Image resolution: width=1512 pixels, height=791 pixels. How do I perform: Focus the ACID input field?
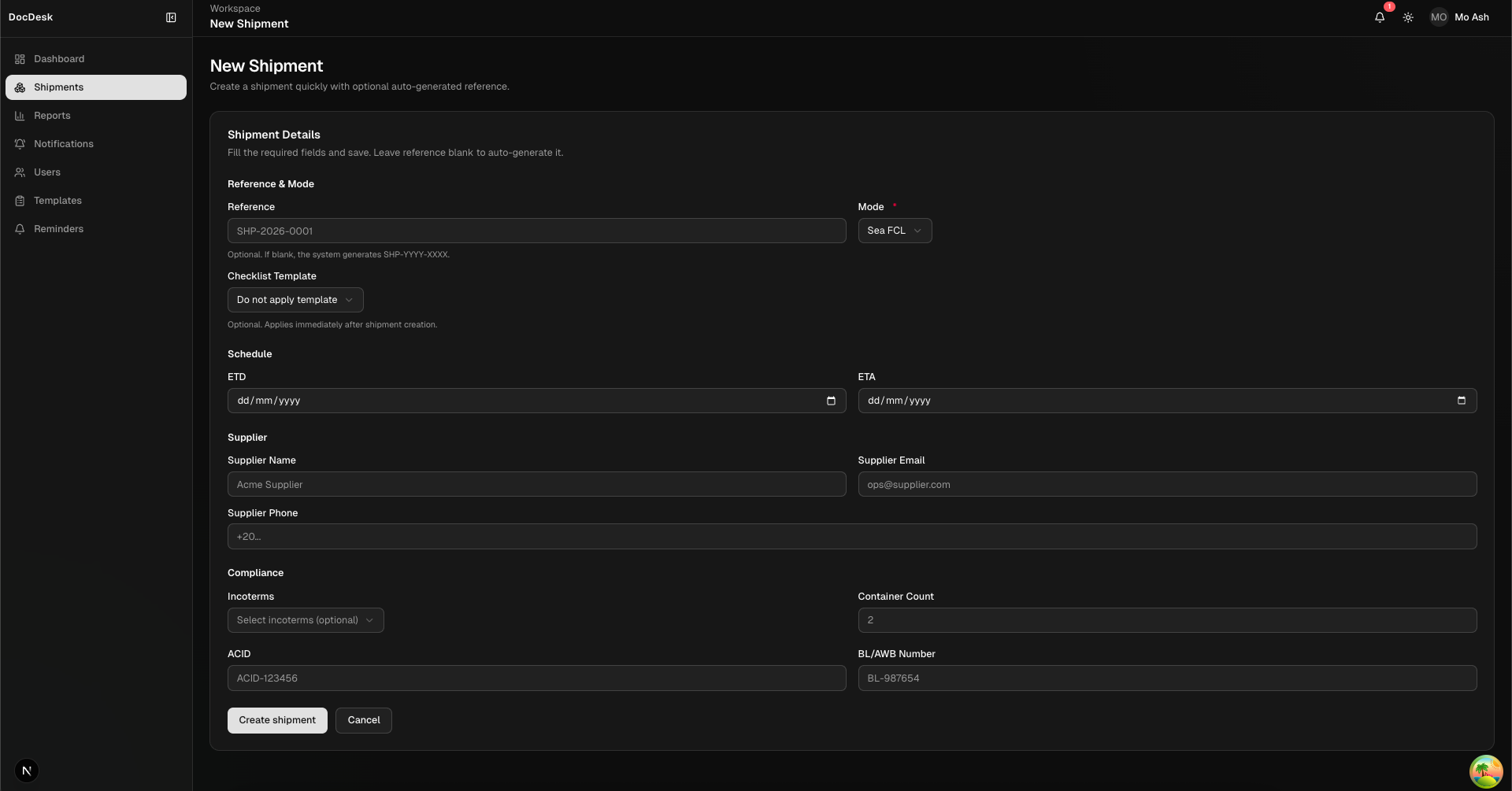pyautogui.click(x=537, y=678)
